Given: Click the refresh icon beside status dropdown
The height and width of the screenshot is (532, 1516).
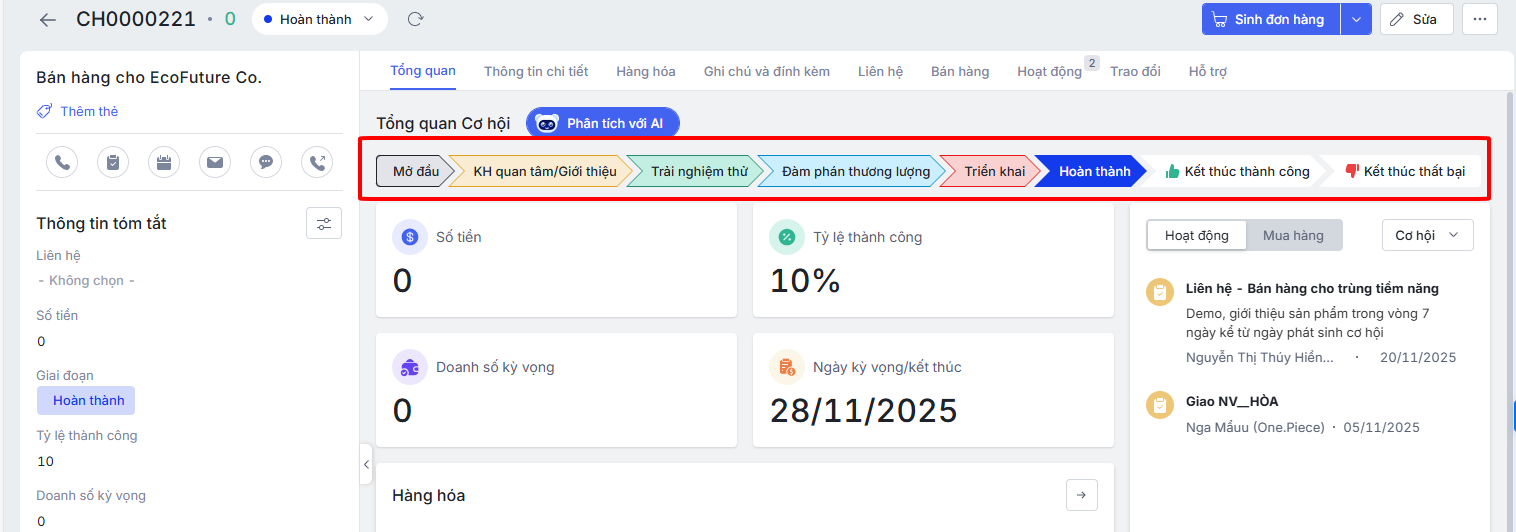Looking at the screenshot, I should coord(416,19).
